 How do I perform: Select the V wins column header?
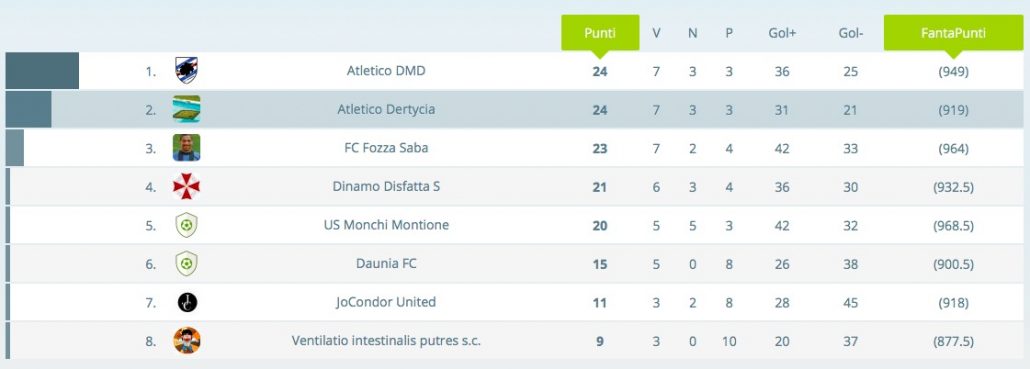(656, 33)
